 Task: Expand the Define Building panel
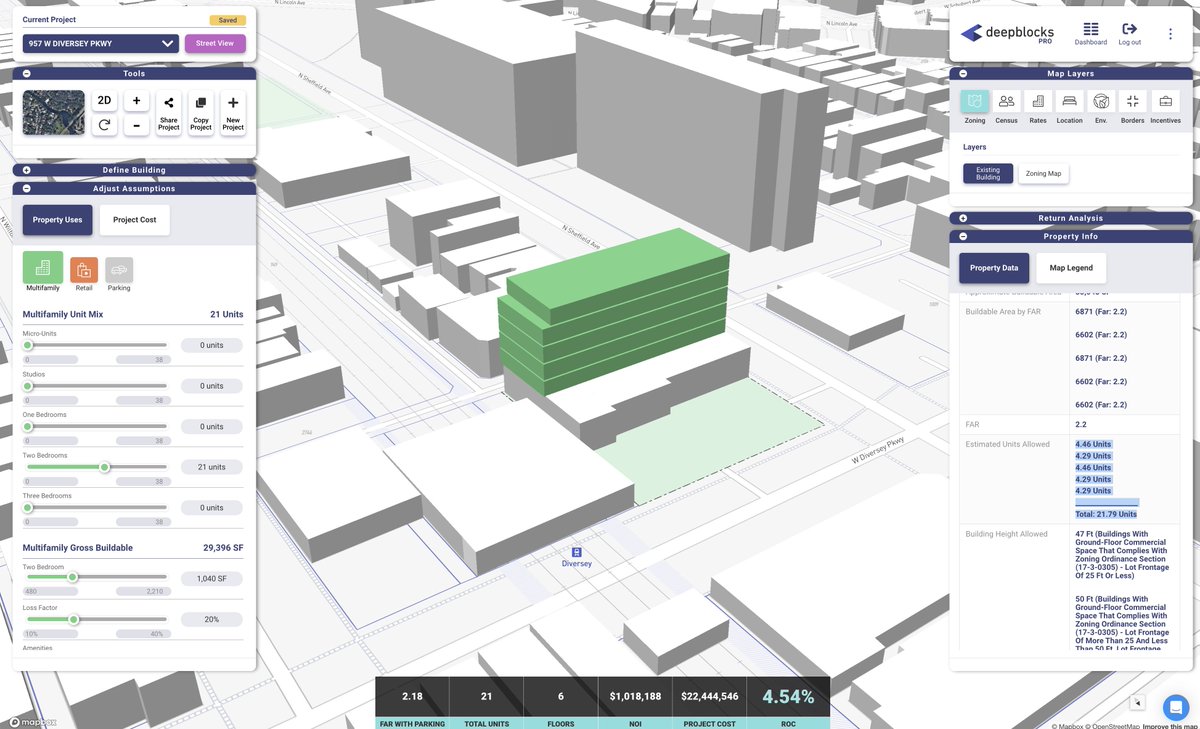(27, 170)
